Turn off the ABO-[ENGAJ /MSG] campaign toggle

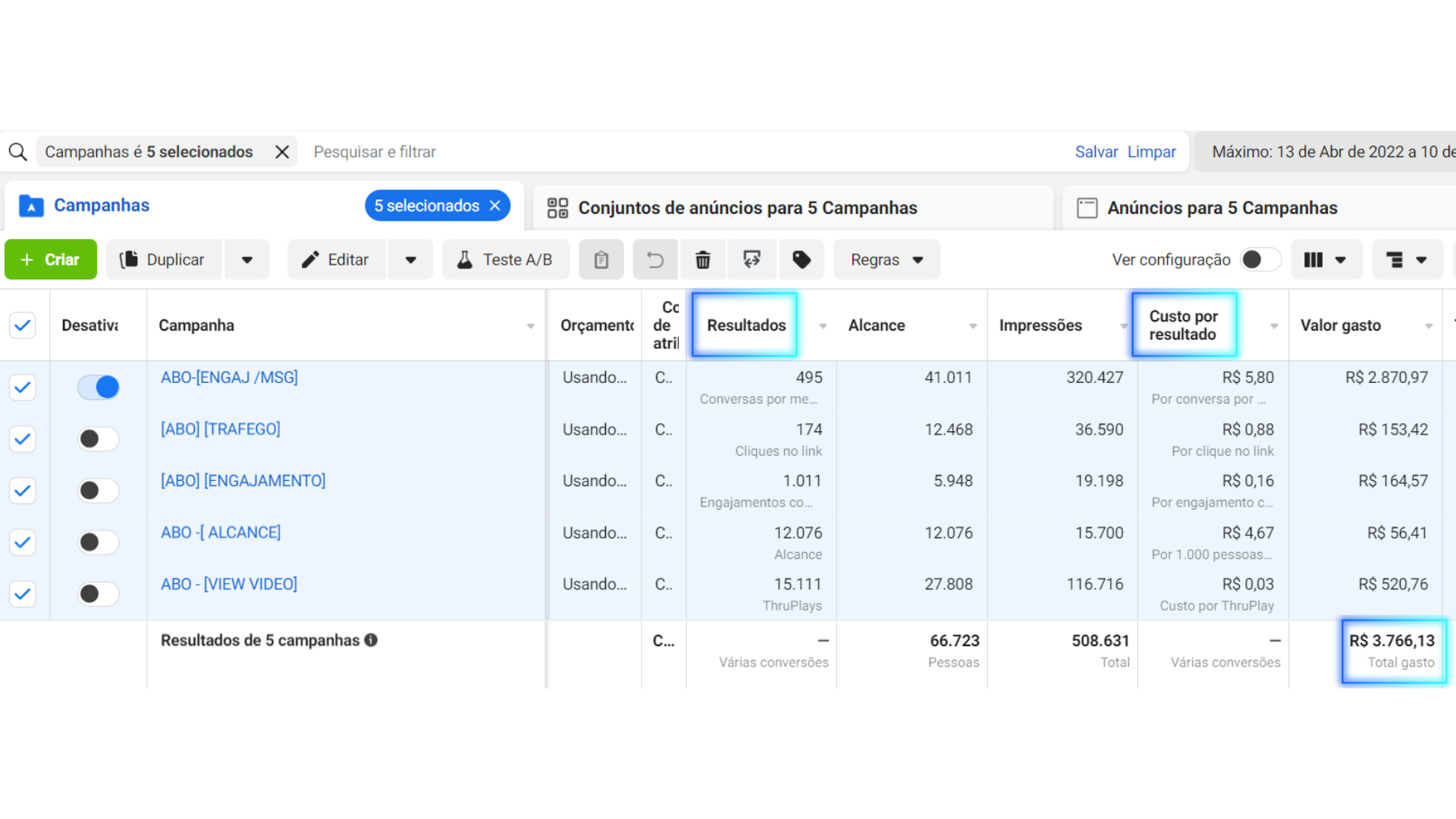point(99,388)
